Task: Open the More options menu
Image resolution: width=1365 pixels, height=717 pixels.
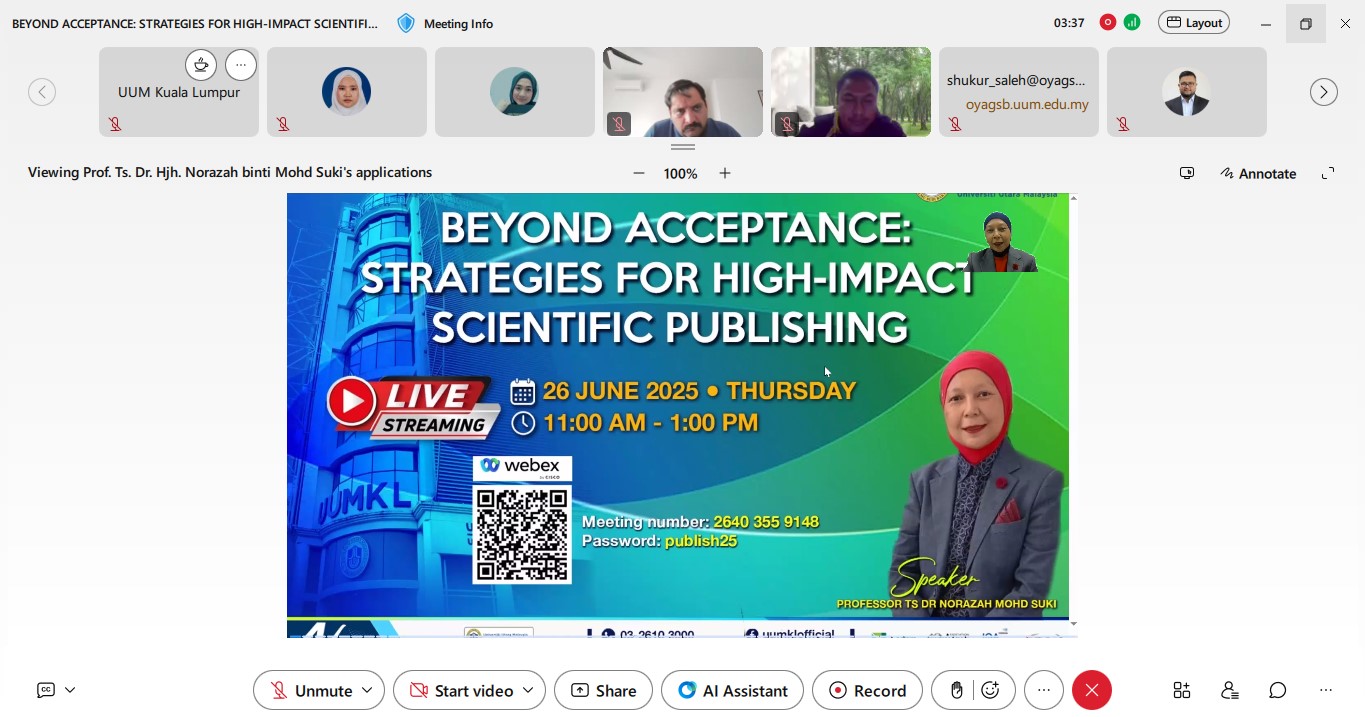Action: [x=1044, y=690]
